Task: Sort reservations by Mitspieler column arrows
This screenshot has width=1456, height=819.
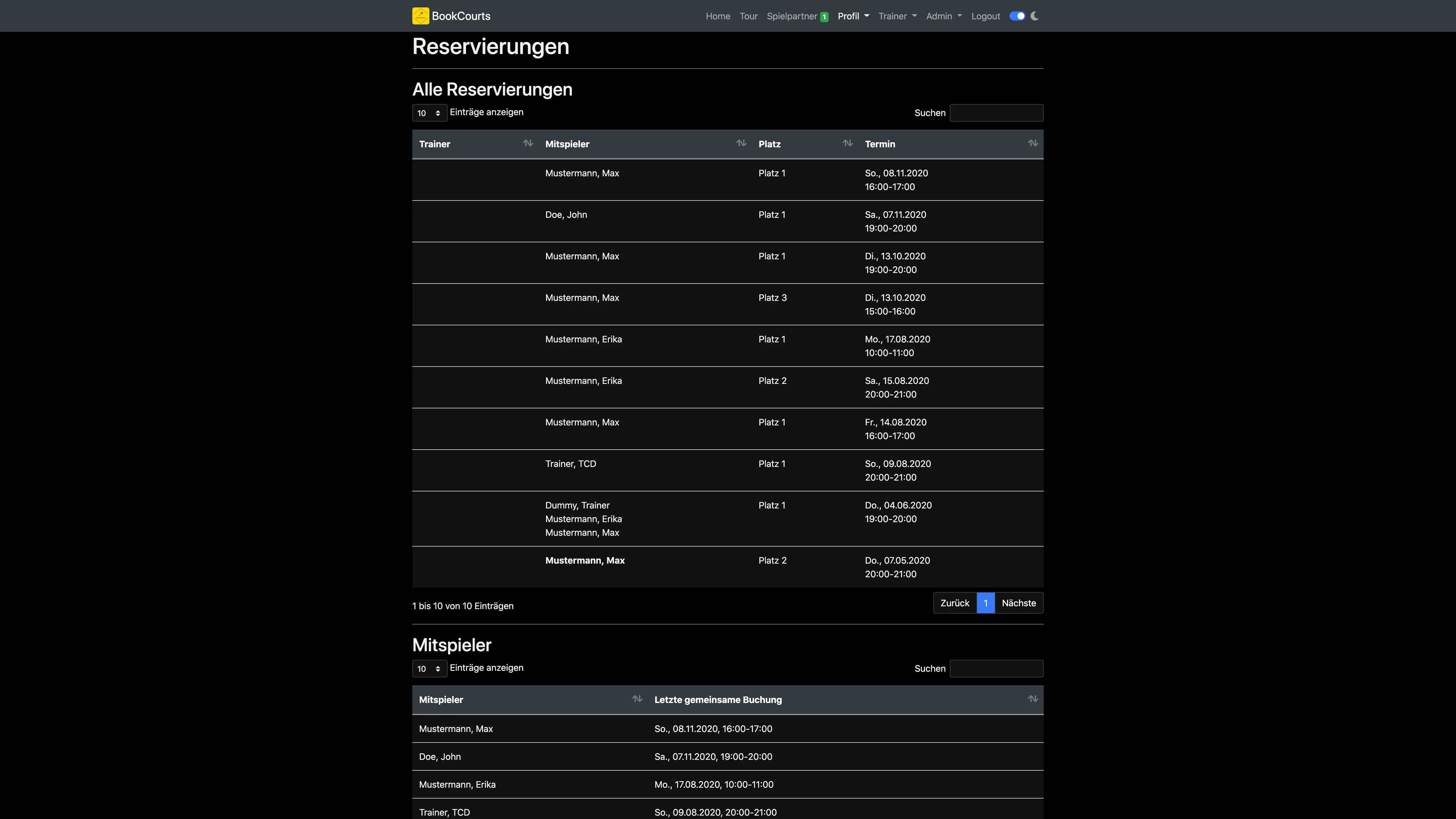Action: [741, 143]
